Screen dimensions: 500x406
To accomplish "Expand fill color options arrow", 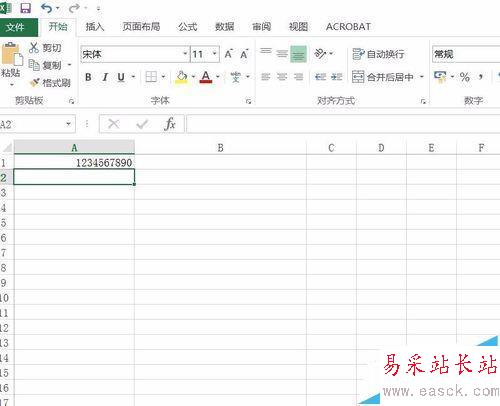I will tap(193, 77).
